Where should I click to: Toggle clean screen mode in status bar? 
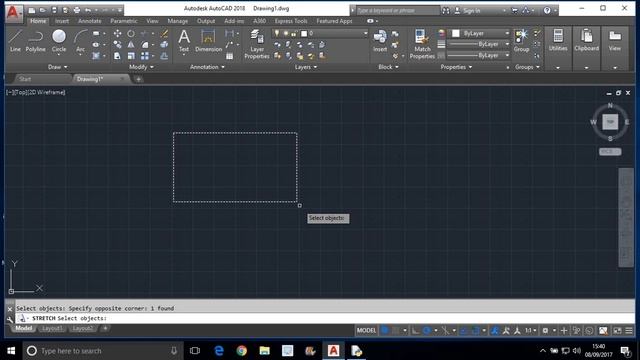coord(617,331)
